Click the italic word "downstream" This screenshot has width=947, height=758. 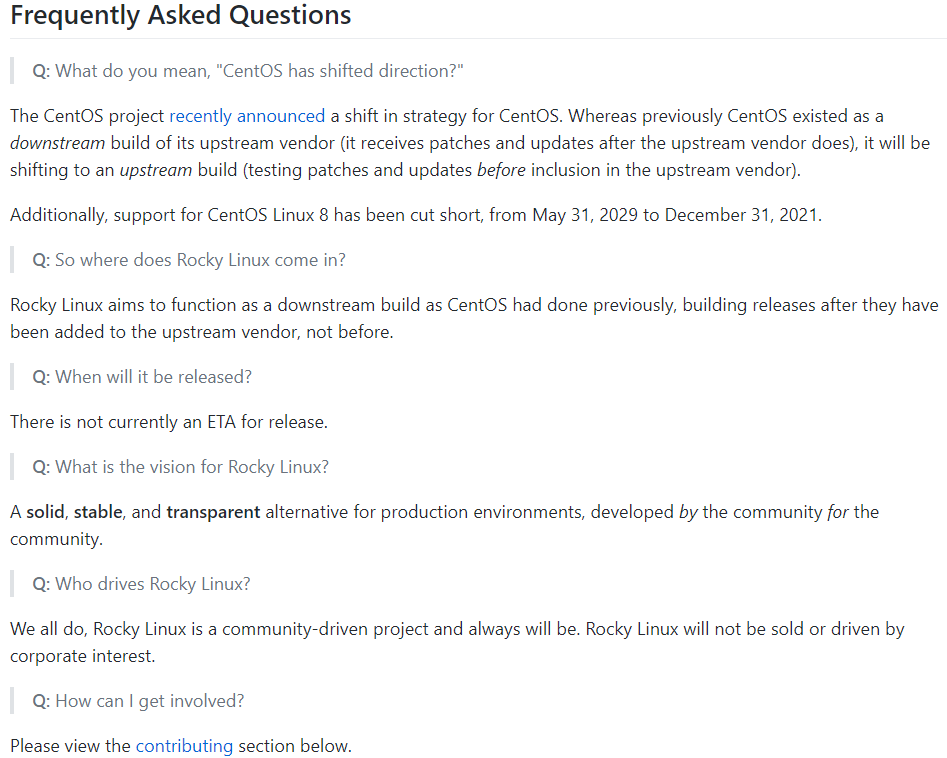click(57, 143)
